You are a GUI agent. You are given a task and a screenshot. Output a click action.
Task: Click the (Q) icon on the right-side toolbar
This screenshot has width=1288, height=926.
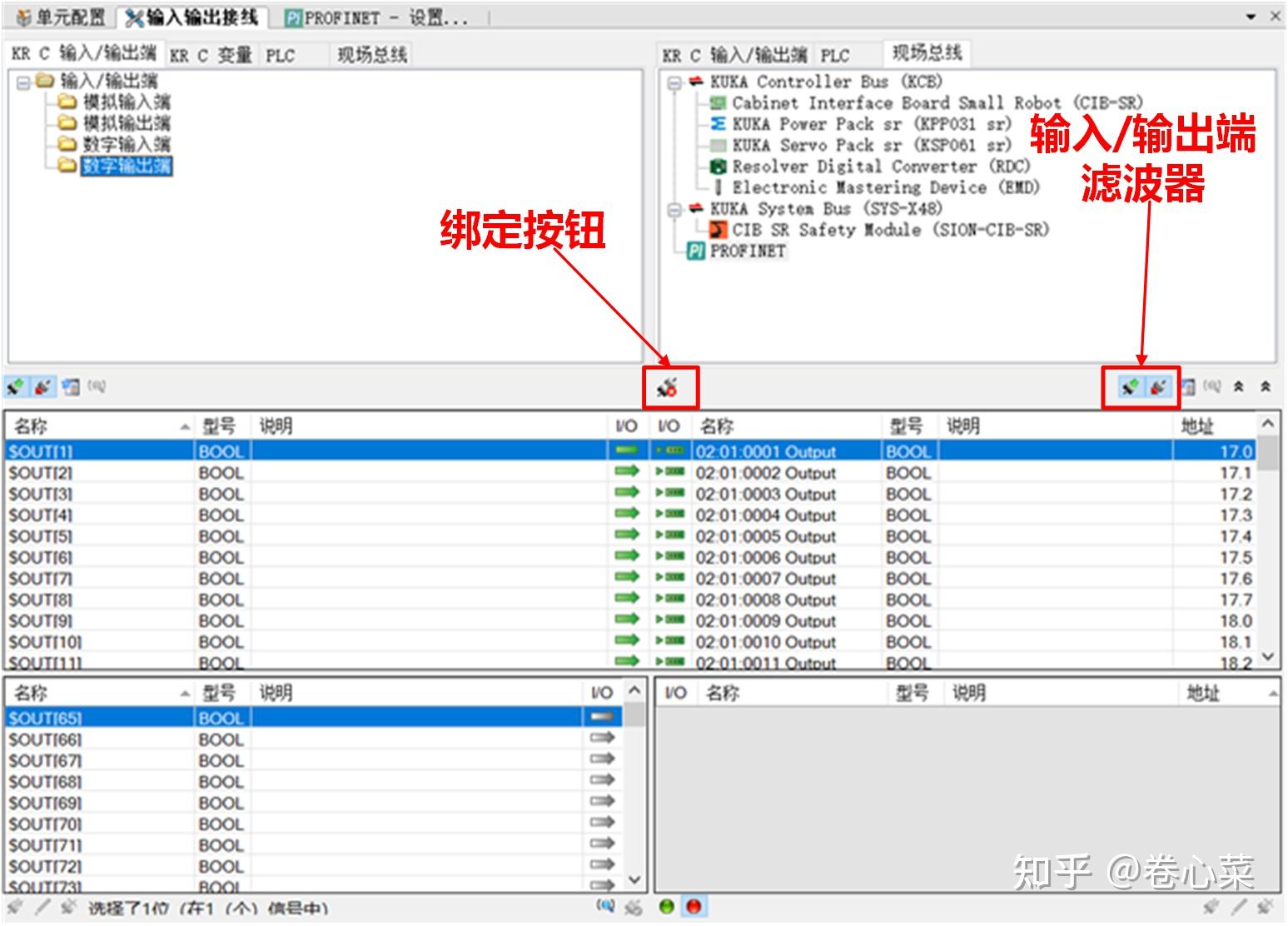[x=1214, y=386]
